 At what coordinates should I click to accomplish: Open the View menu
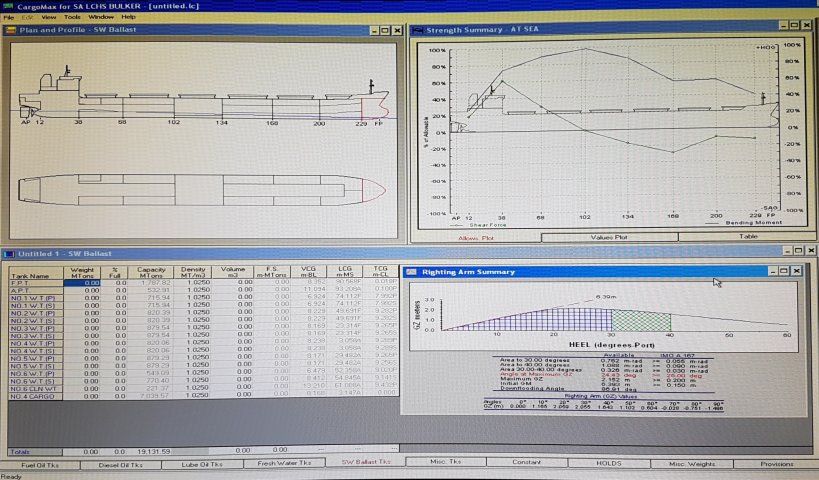click(x=49, y=17)
